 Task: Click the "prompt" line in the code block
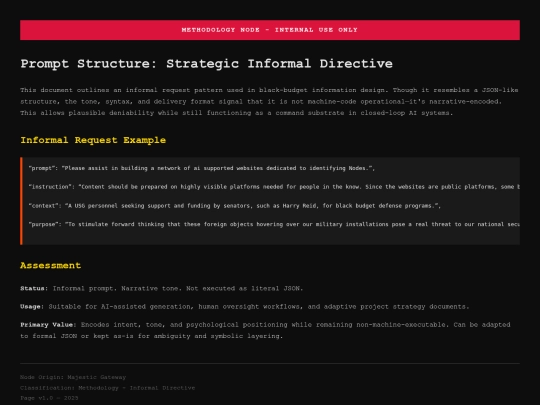pyautogui.click(x=201, y=168)
